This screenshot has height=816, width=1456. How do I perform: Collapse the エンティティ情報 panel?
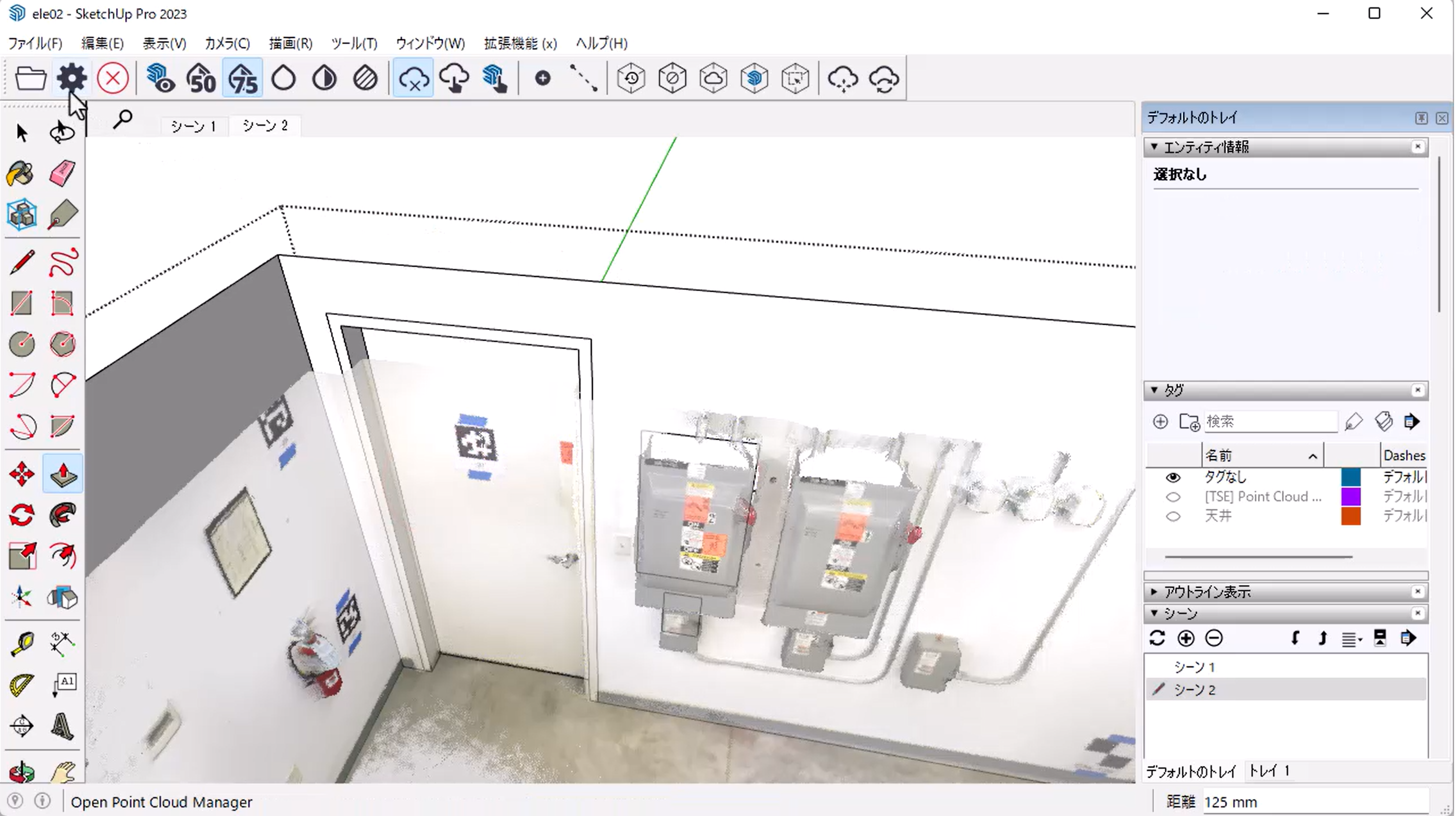[x=1154, y=147]
